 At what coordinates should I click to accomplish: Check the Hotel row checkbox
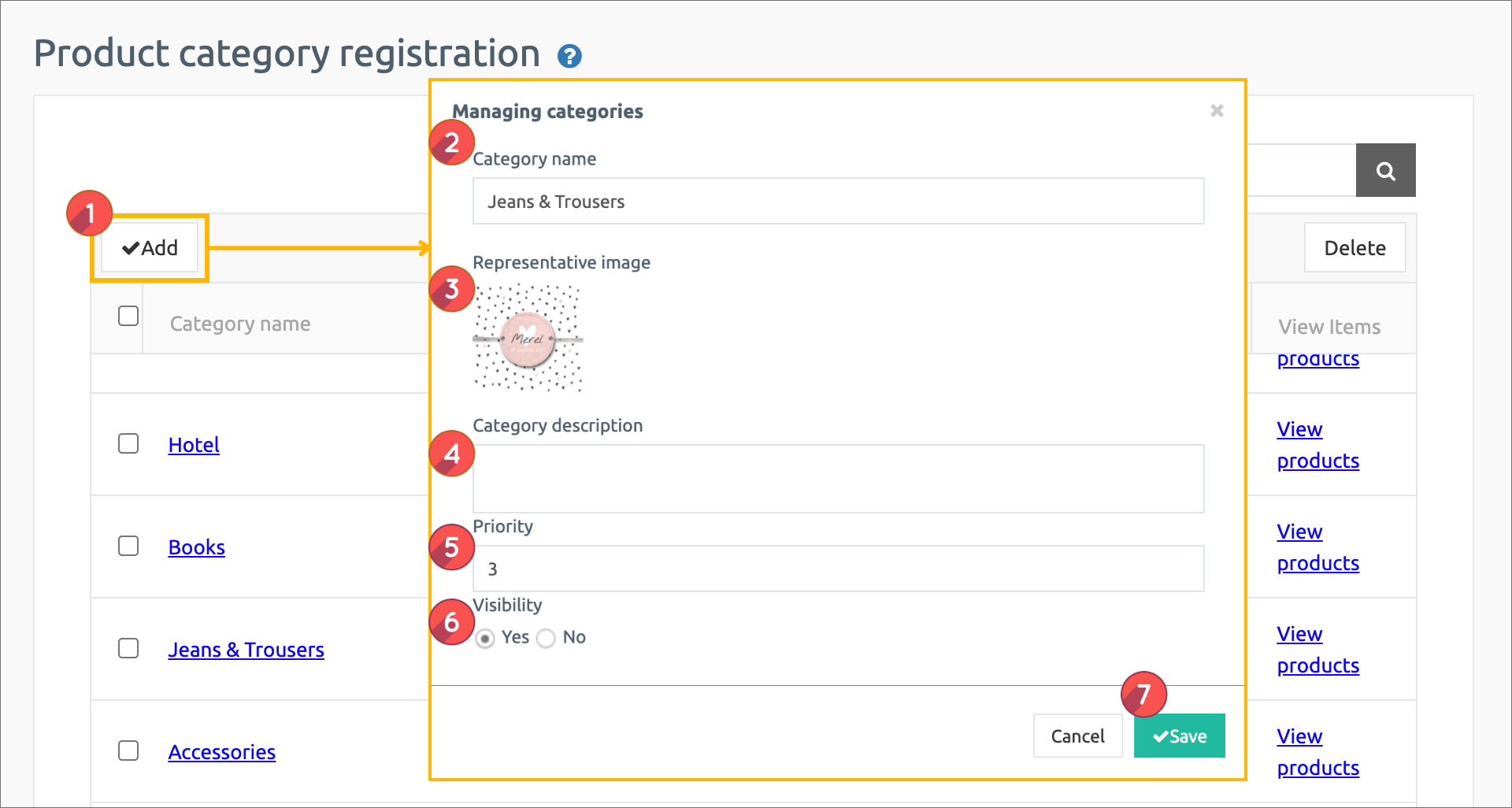point(128,444)
